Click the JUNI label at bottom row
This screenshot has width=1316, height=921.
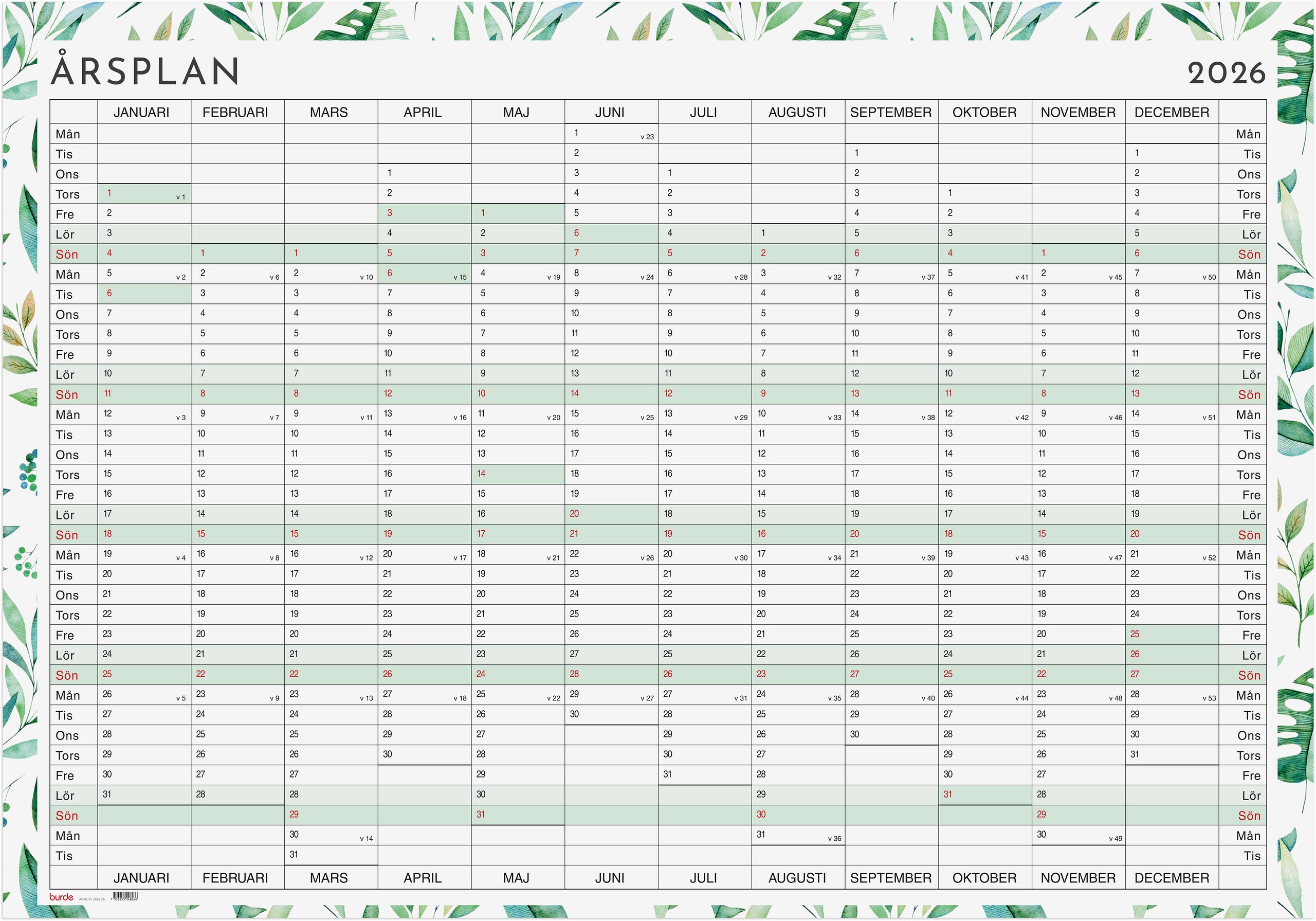(x=609, y=878)
